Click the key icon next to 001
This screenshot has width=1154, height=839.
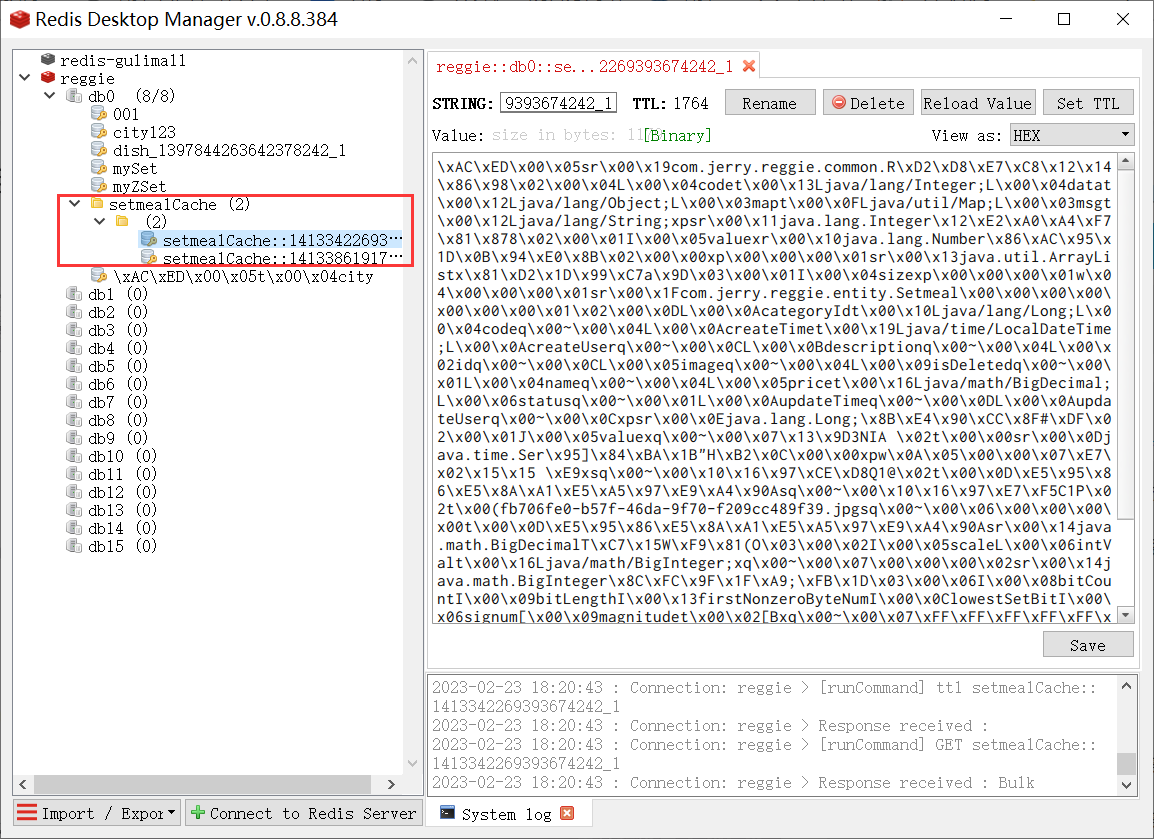pyautogui.click(x=99, y=113)
